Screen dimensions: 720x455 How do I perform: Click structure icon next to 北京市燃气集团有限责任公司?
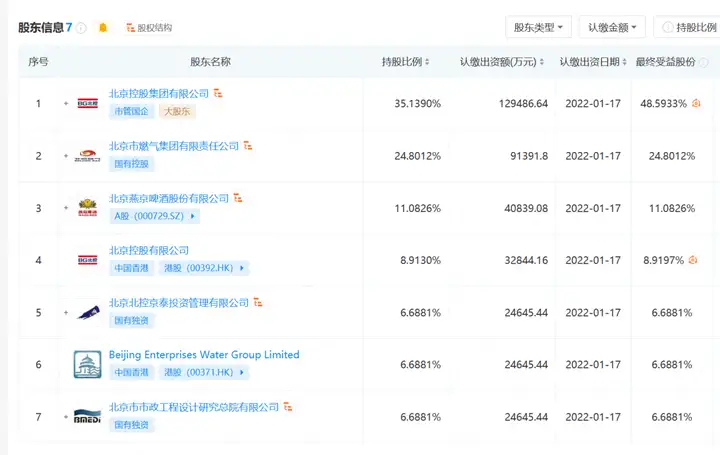click(248, 146)
